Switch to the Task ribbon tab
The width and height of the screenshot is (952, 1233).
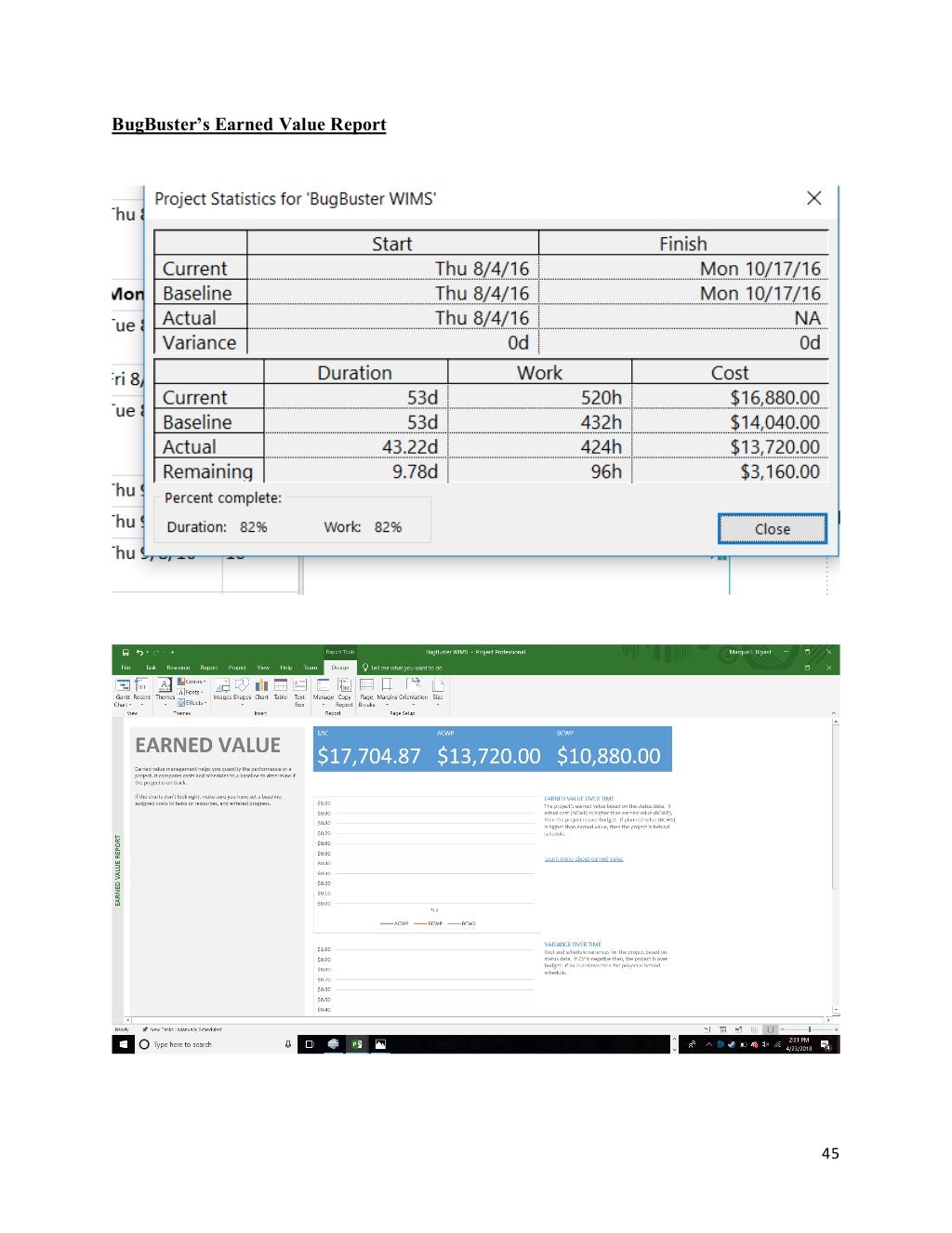(x=151, y=668)
